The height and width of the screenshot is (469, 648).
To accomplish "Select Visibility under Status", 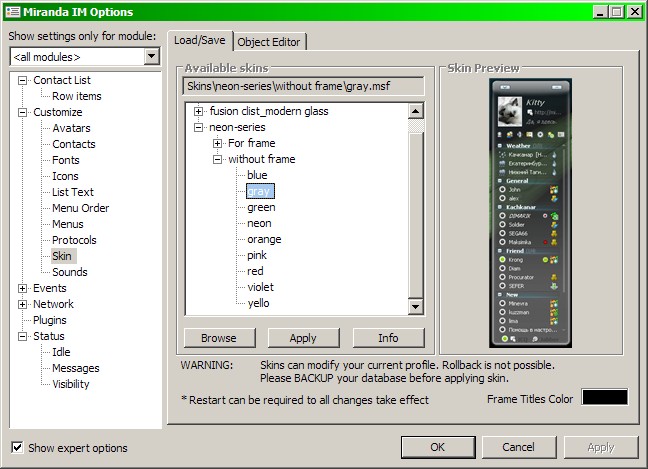I will point(71,384).
